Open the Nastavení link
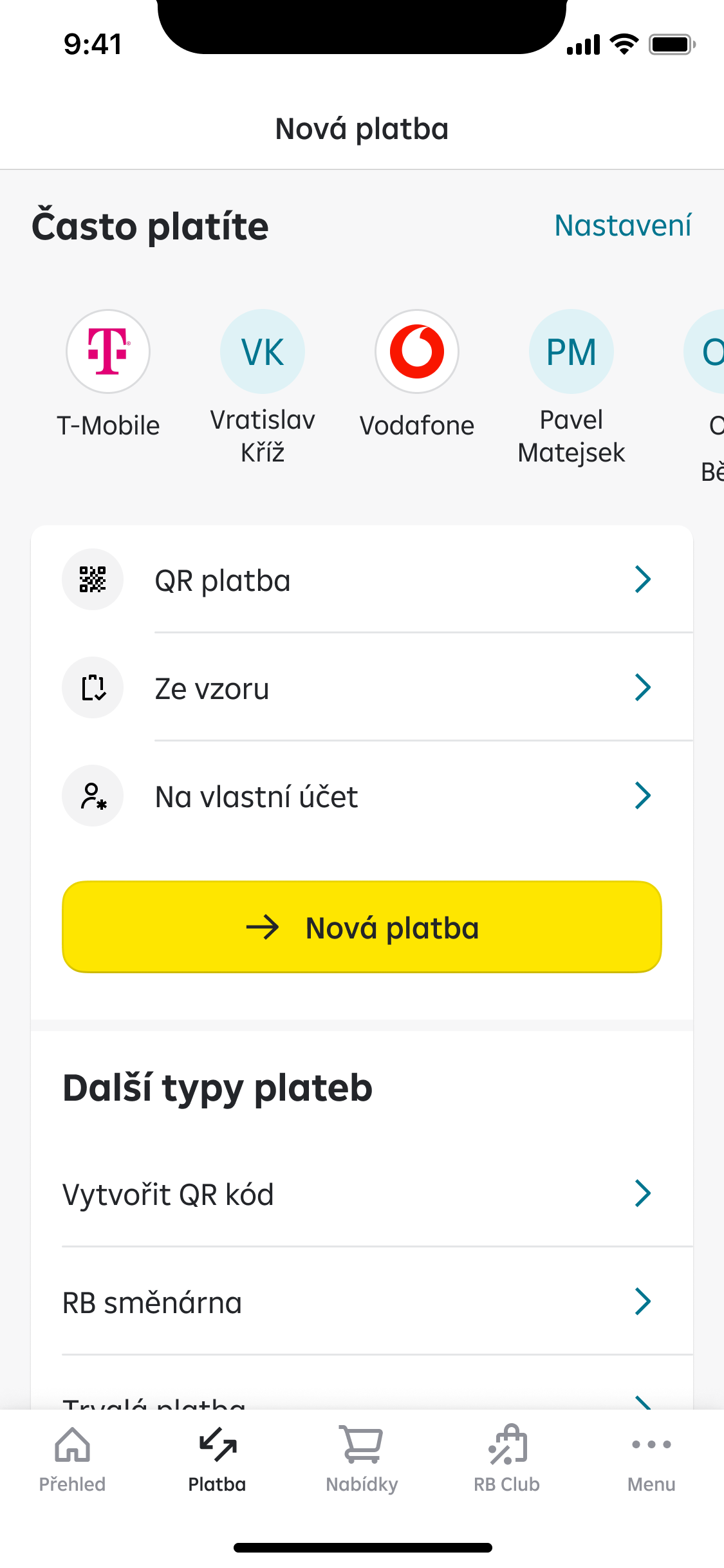 pos(623,226)
